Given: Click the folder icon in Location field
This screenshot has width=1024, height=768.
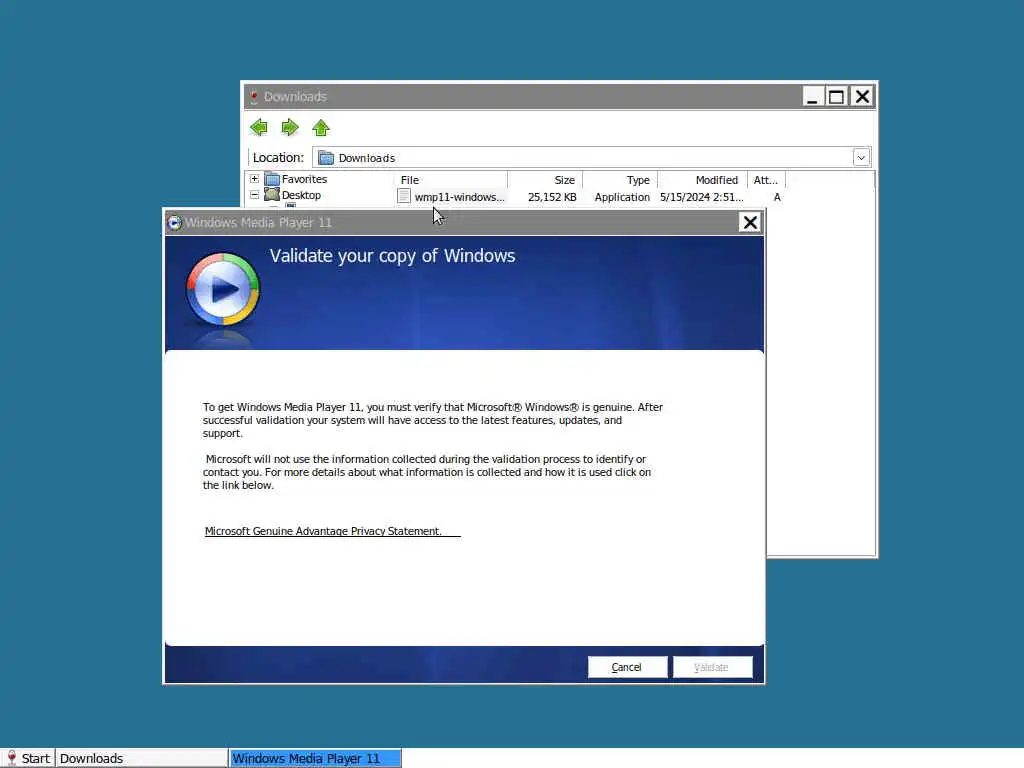Looking at the screenshot, I should [326, 157].
